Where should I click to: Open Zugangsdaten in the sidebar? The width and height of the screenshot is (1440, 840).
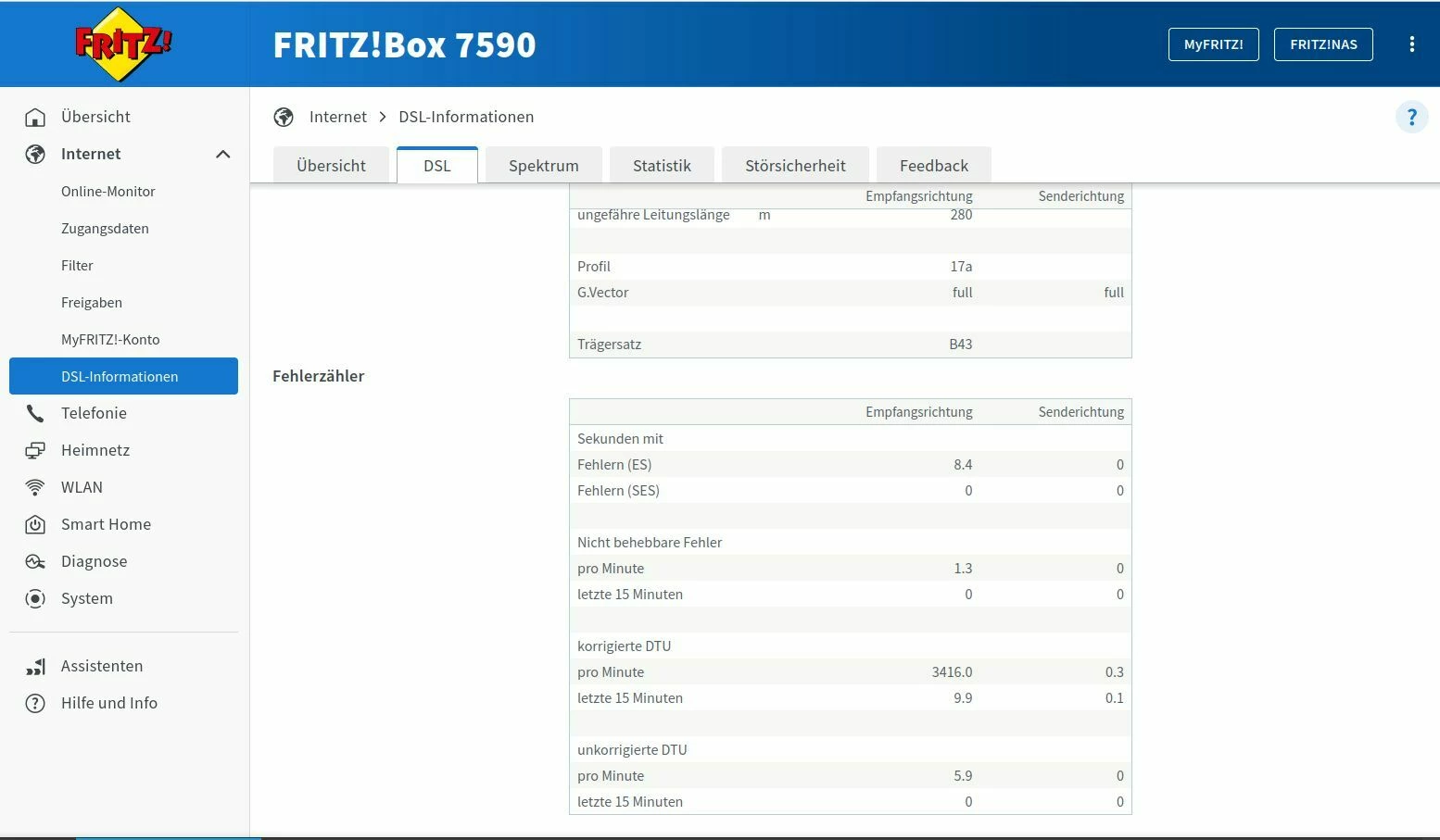[105, 229]
